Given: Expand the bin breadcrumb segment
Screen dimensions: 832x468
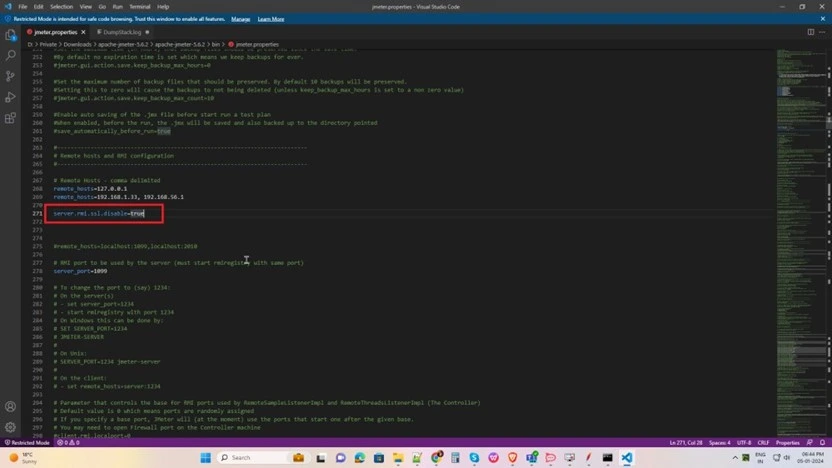Looking at the screenshot, I should (x=215, y=45).
